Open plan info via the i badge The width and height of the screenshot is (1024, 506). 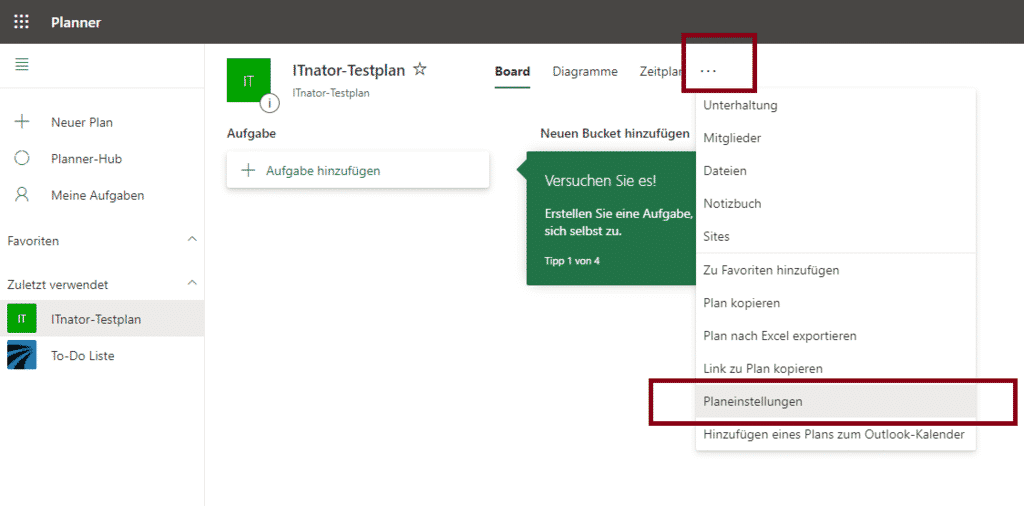pos(270,103)
